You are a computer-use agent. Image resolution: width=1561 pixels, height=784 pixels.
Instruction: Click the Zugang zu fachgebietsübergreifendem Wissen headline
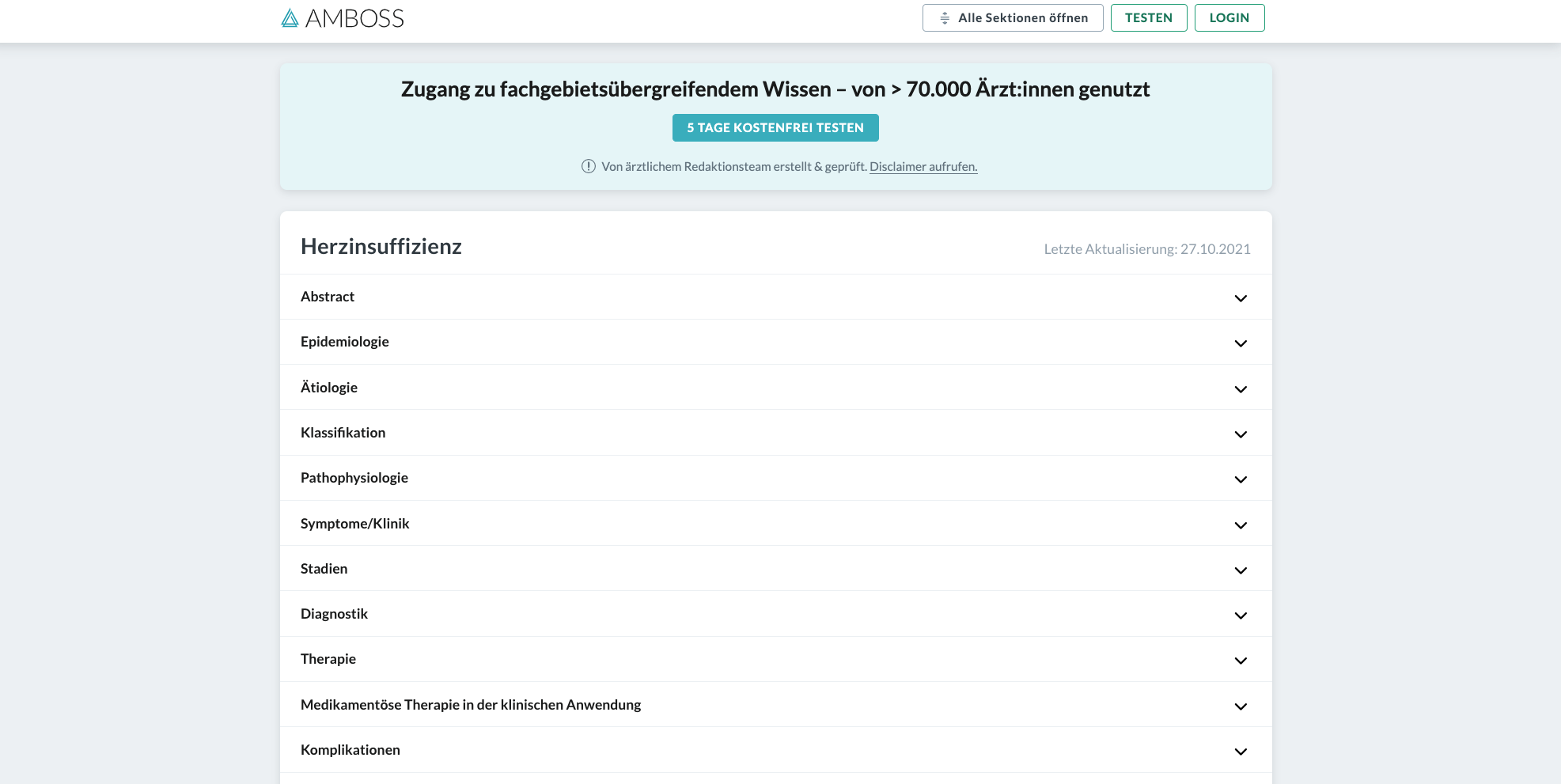coord(775,89)
